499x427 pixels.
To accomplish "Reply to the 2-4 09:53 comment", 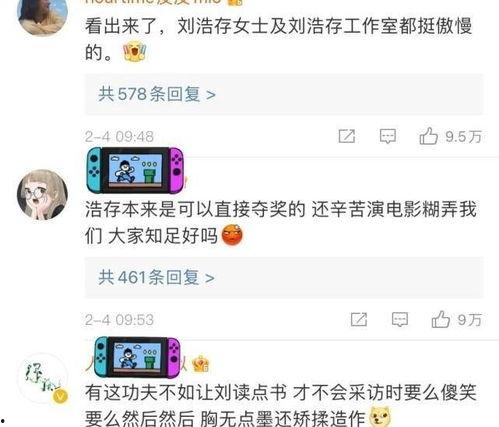I will tap(400, 319).
